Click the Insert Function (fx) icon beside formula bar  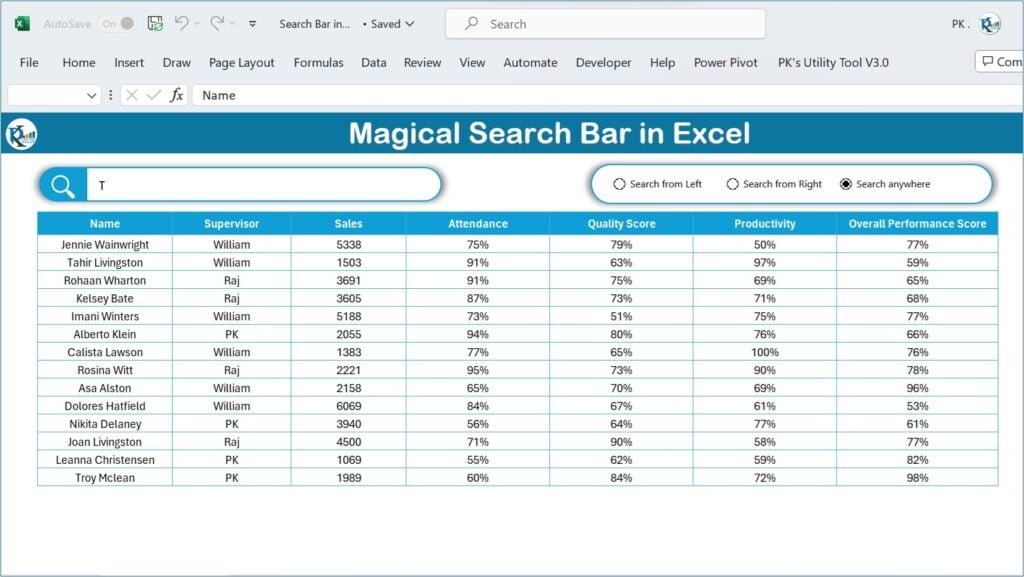point(177,96)
